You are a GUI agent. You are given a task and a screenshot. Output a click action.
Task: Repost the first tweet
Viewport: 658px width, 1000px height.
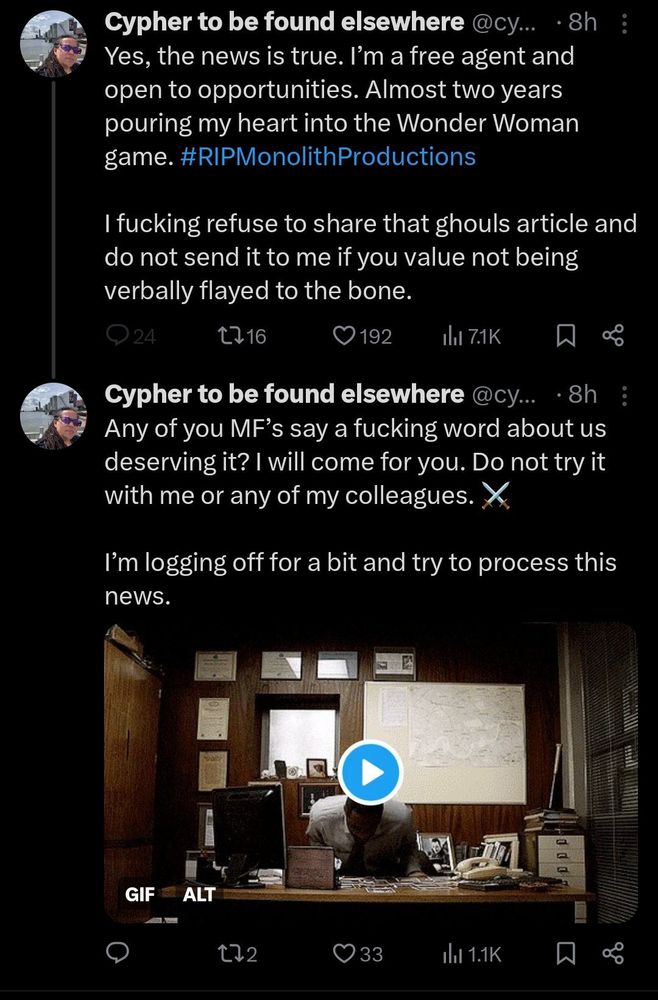[x=231, y=336]
